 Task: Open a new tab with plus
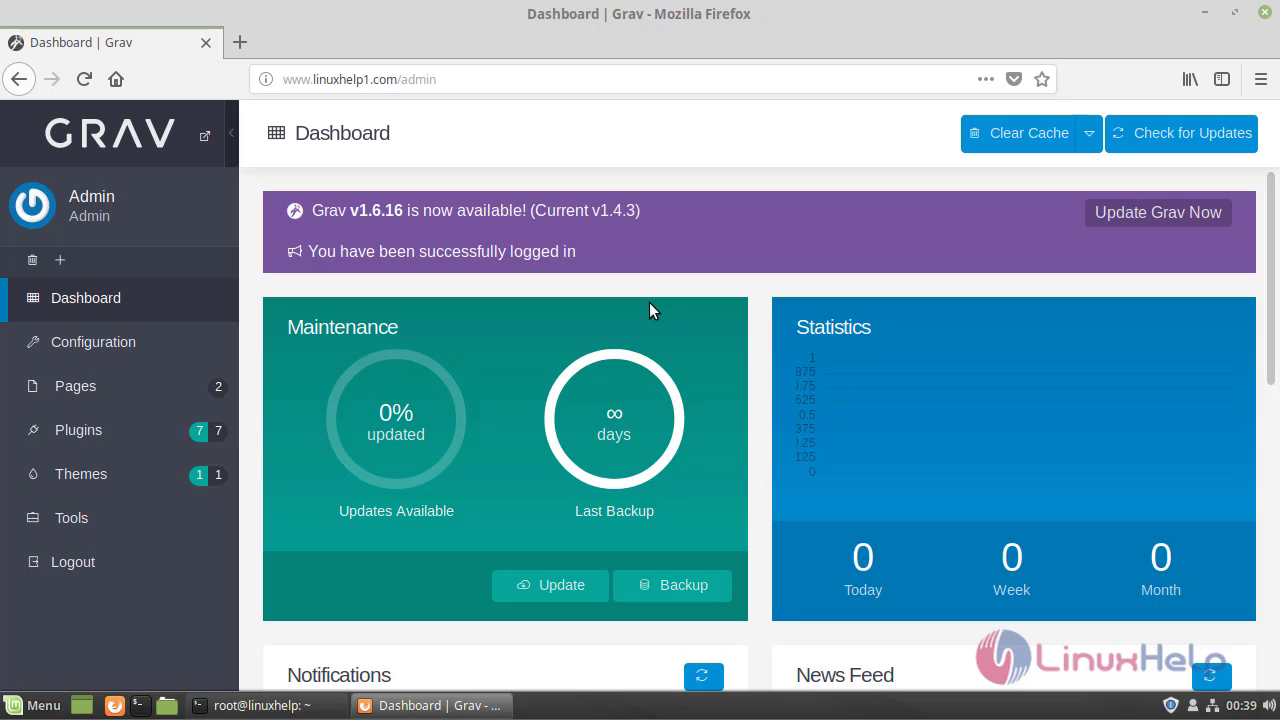240,42
